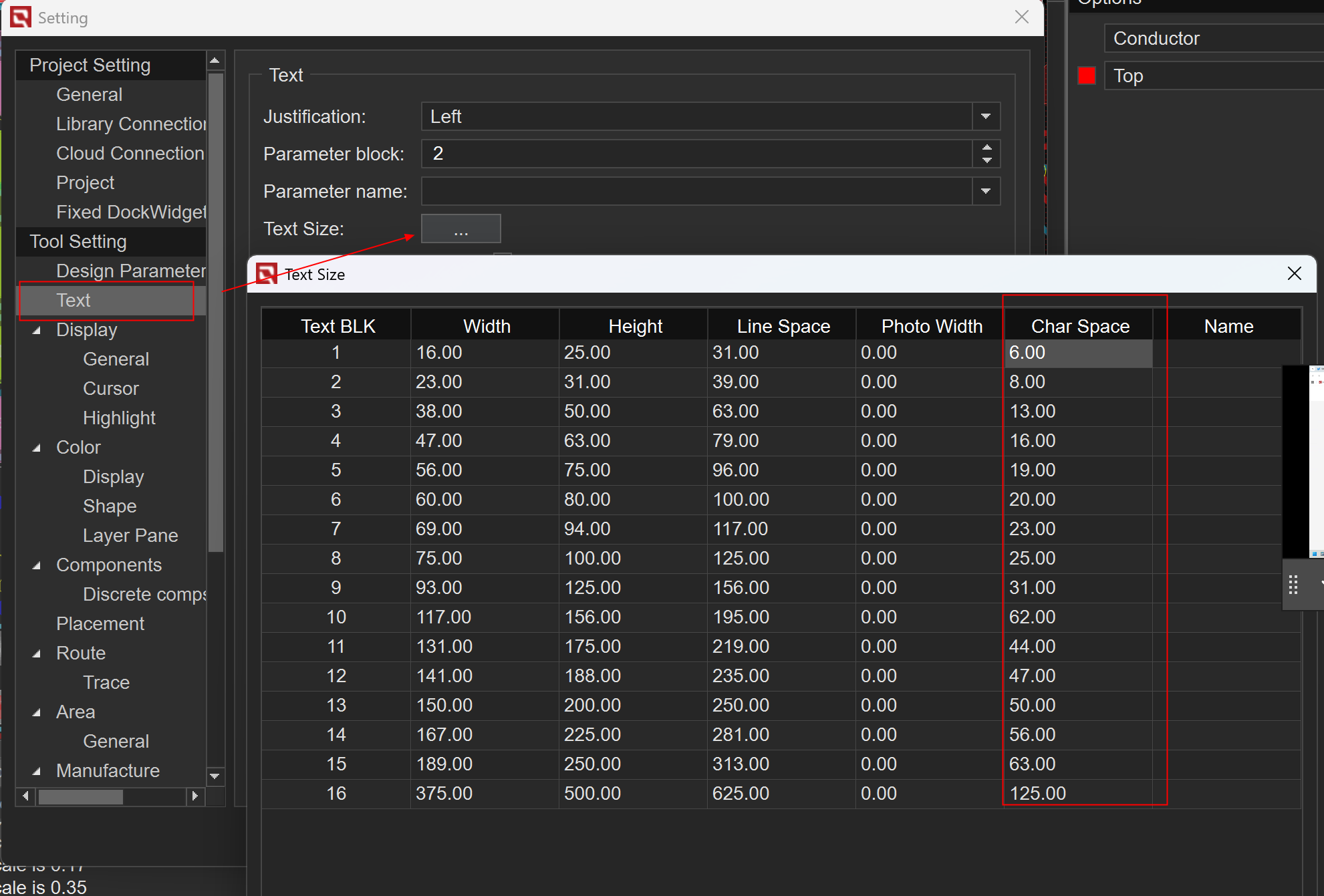Click the Text Size dialog app icon
The image size is (1324, 896).
point(266,274)
